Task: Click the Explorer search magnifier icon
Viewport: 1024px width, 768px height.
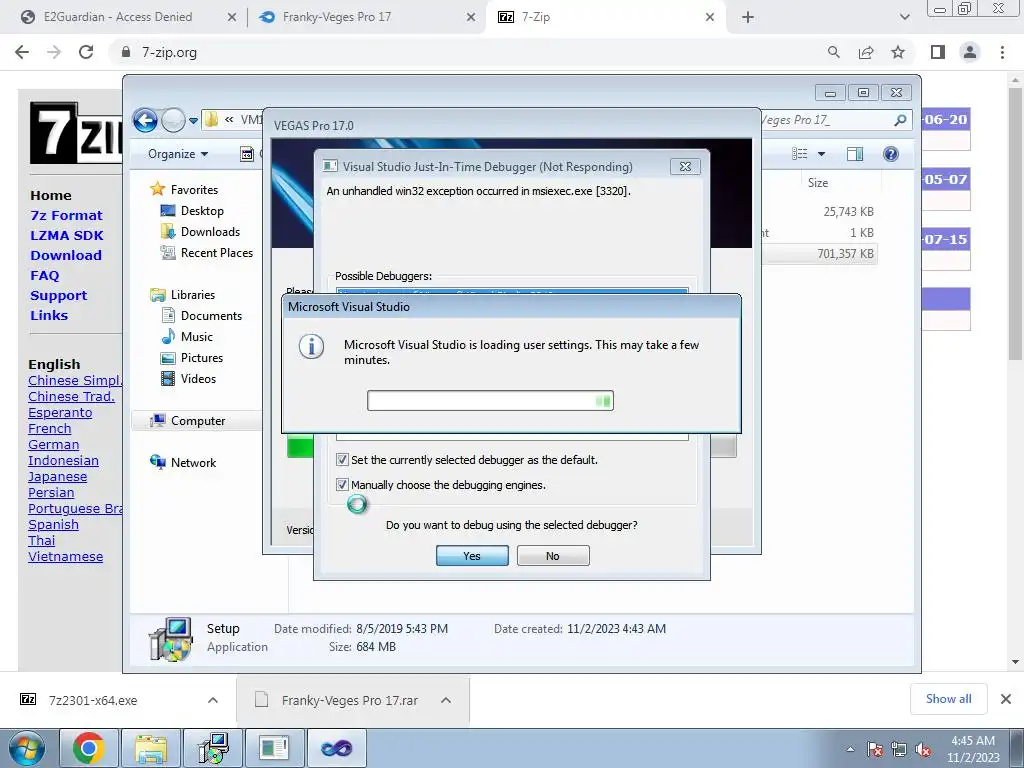Action: pyautogui.click(x=900, y=120)
